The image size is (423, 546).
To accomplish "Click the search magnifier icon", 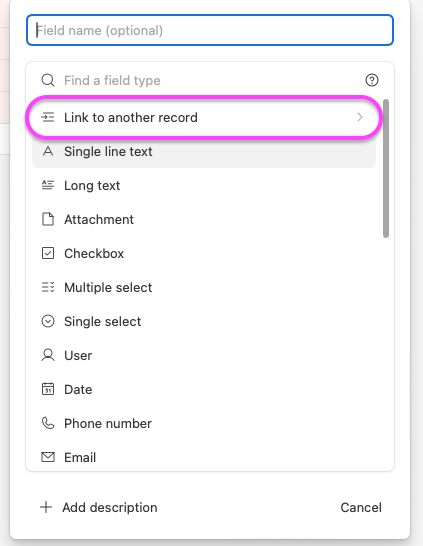I will pyautogui.click(x=48, y=80).
